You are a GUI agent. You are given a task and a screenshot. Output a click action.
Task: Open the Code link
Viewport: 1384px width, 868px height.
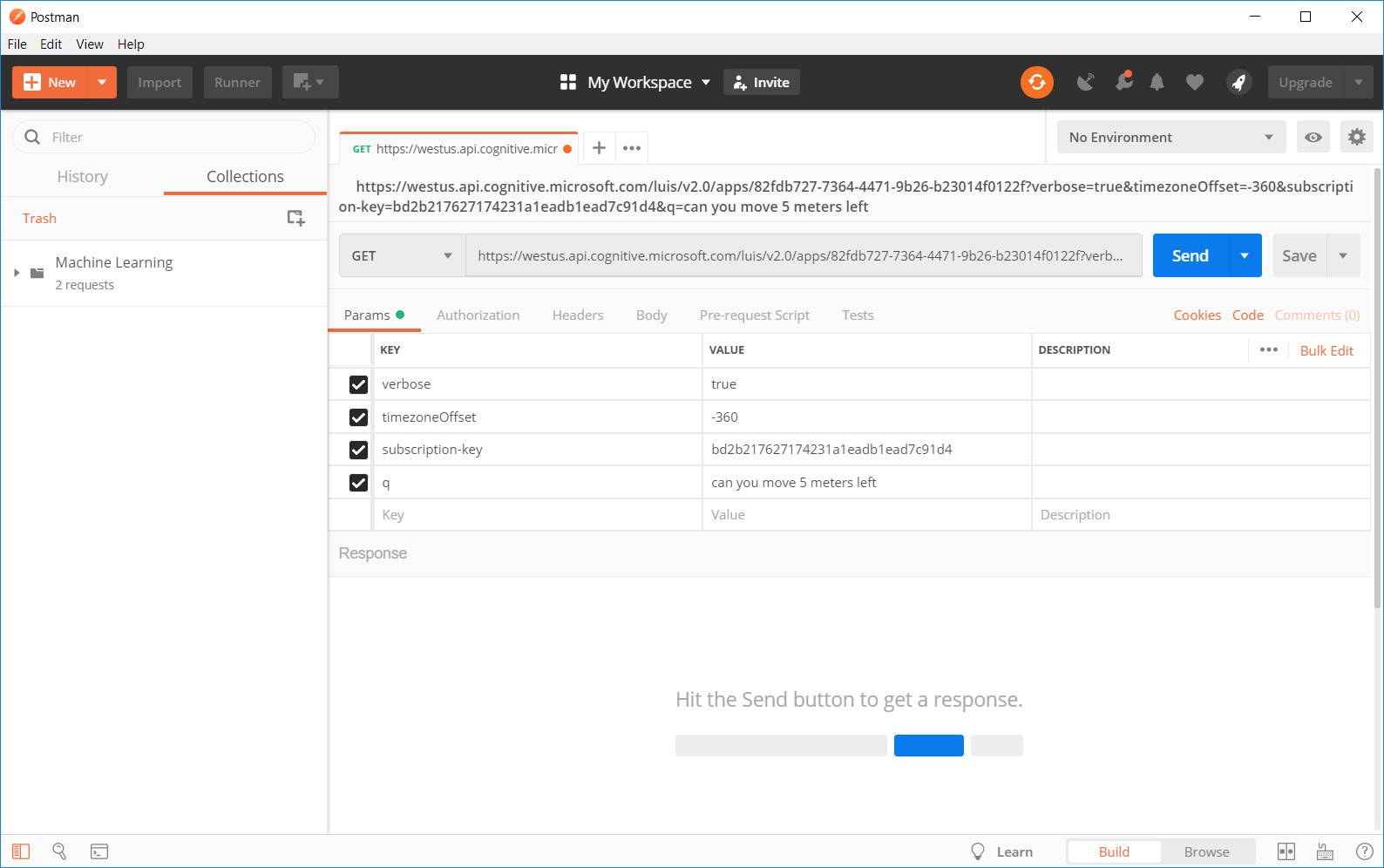1247,315
